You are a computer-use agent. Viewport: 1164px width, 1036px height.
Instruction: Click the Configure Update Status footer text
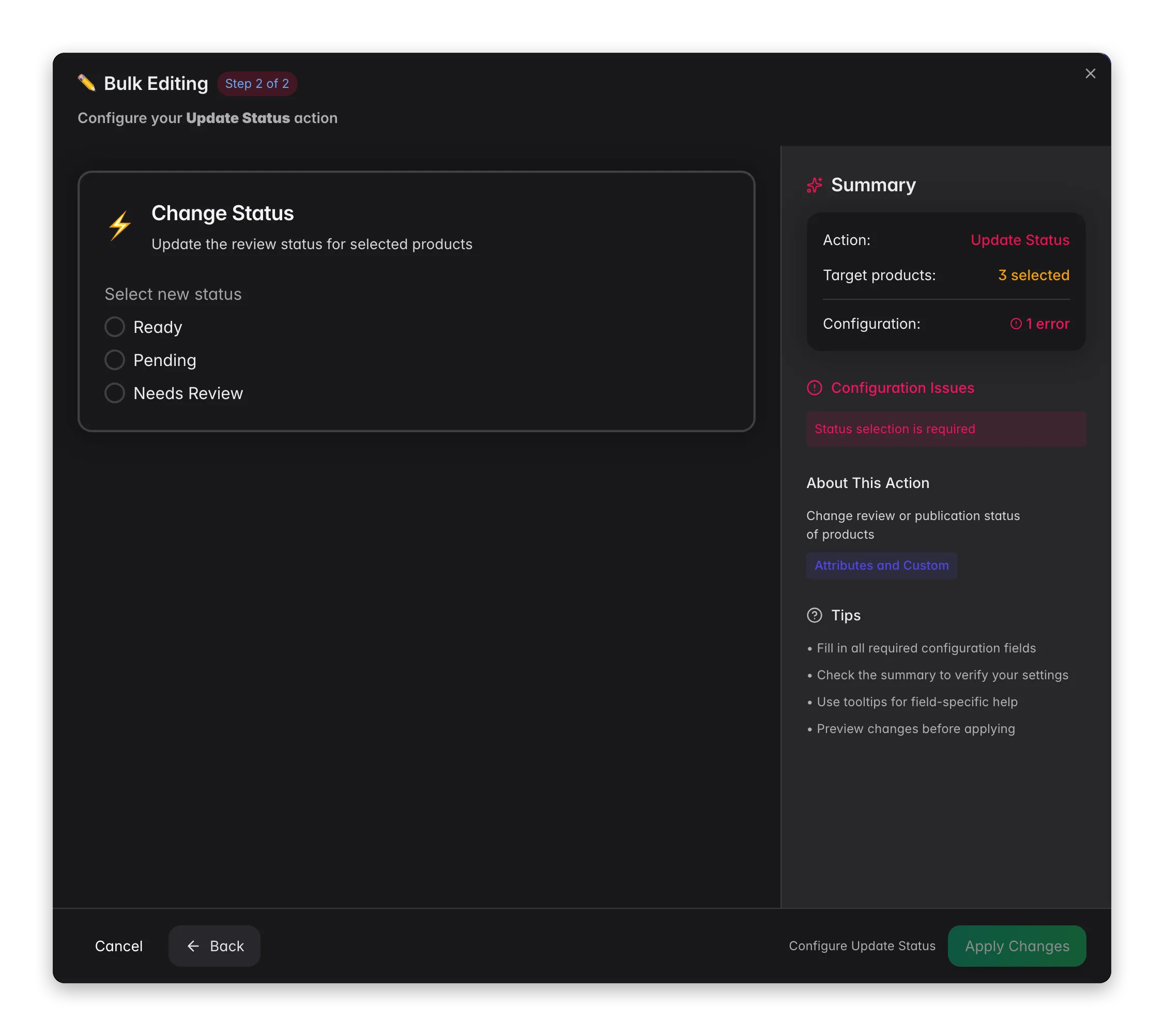coord(862,946)
